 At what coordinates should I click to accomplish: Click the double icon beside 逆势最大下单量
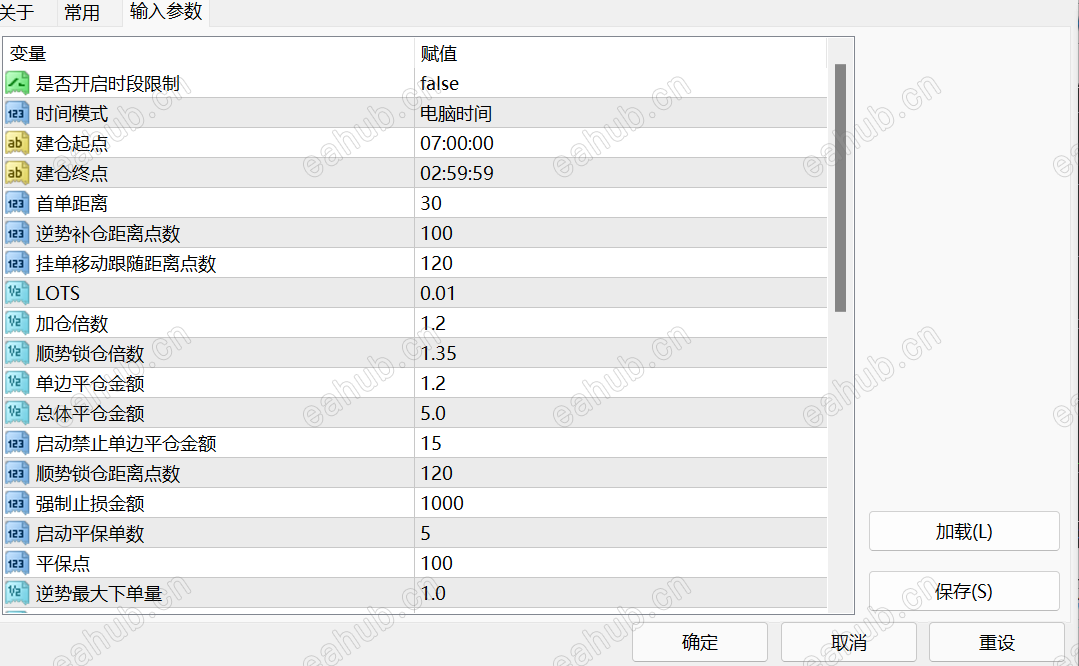point(17,593)
